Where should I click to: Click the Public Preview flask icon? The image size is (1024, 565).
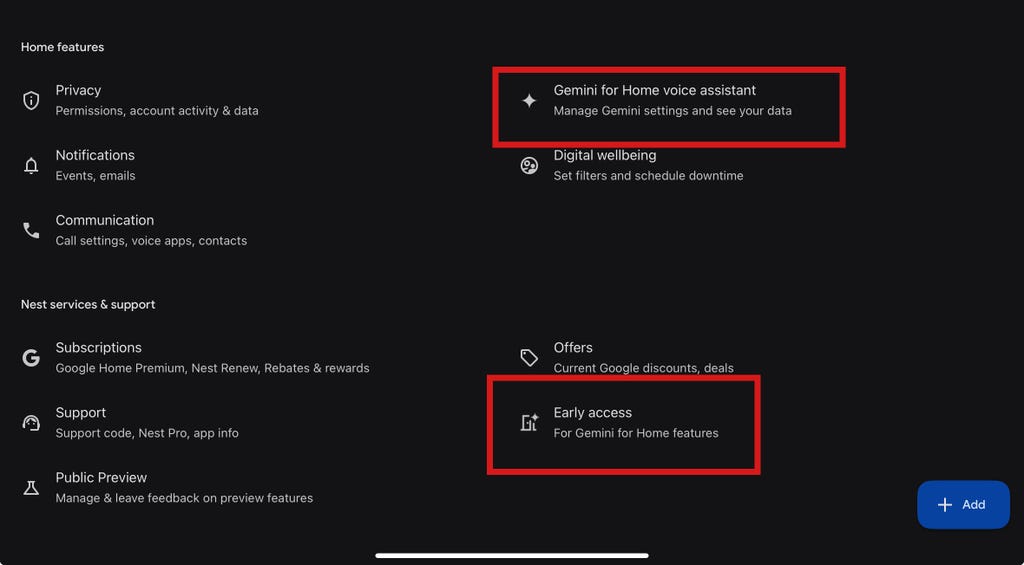[31, 488]
